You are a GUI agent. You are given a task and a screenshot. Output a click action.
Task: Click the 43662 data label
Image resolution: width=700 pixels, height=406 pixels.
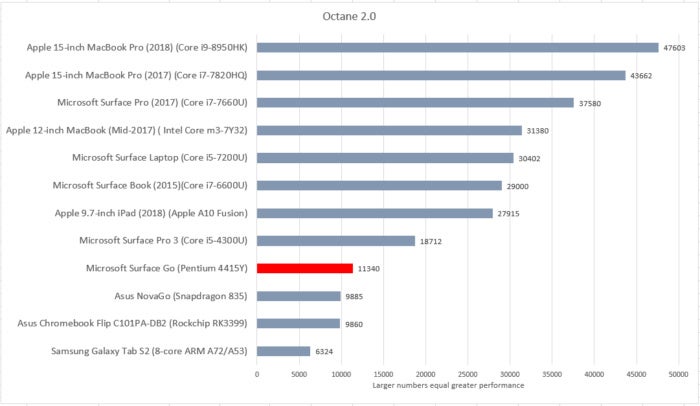(641, 76)
